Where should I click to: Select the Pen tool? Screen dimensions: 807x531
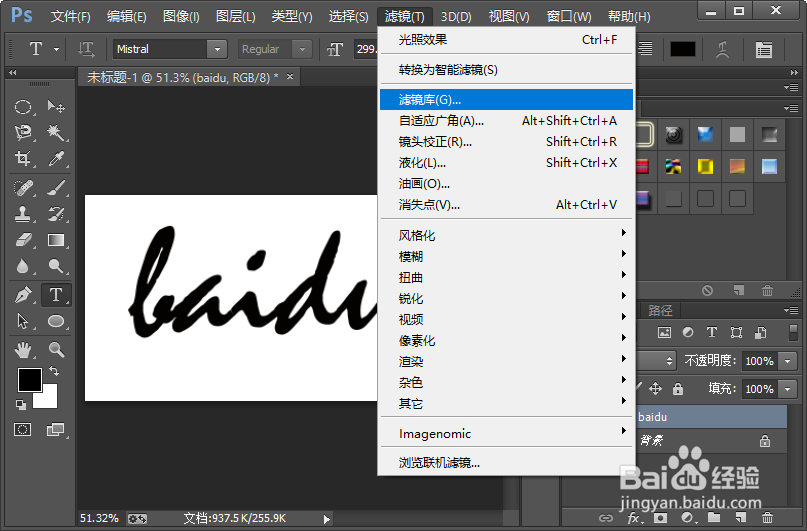click(x=23, y=295)
